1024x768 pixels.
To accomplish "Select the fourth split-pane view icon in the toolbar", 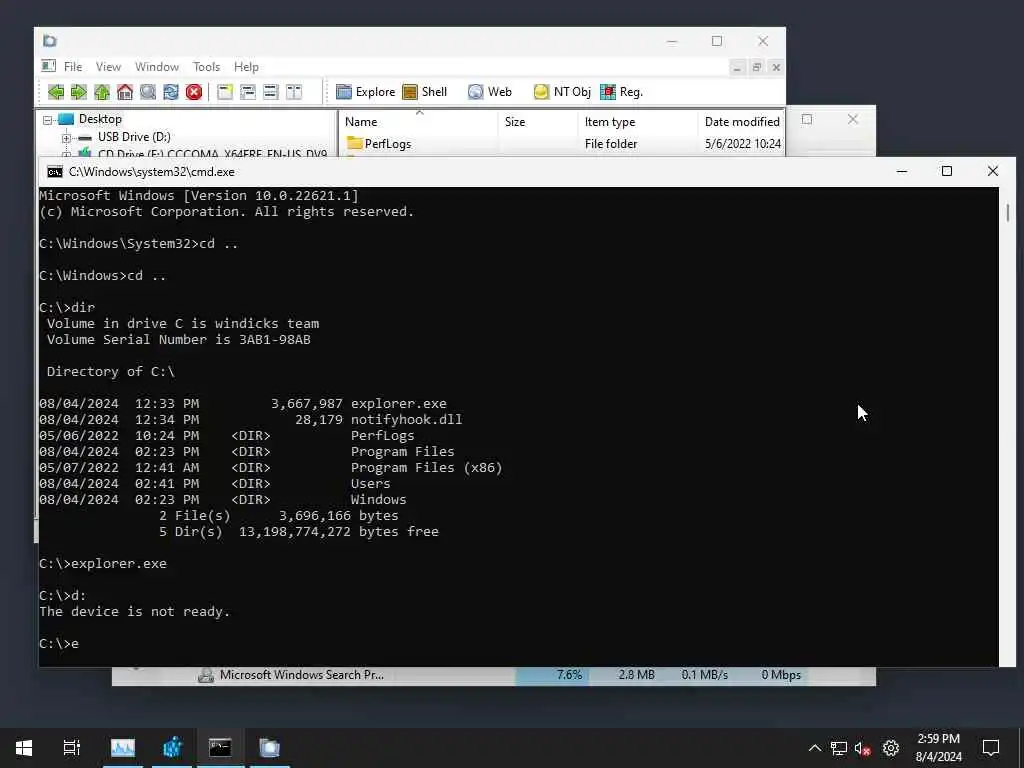I will tap(294, 92).
